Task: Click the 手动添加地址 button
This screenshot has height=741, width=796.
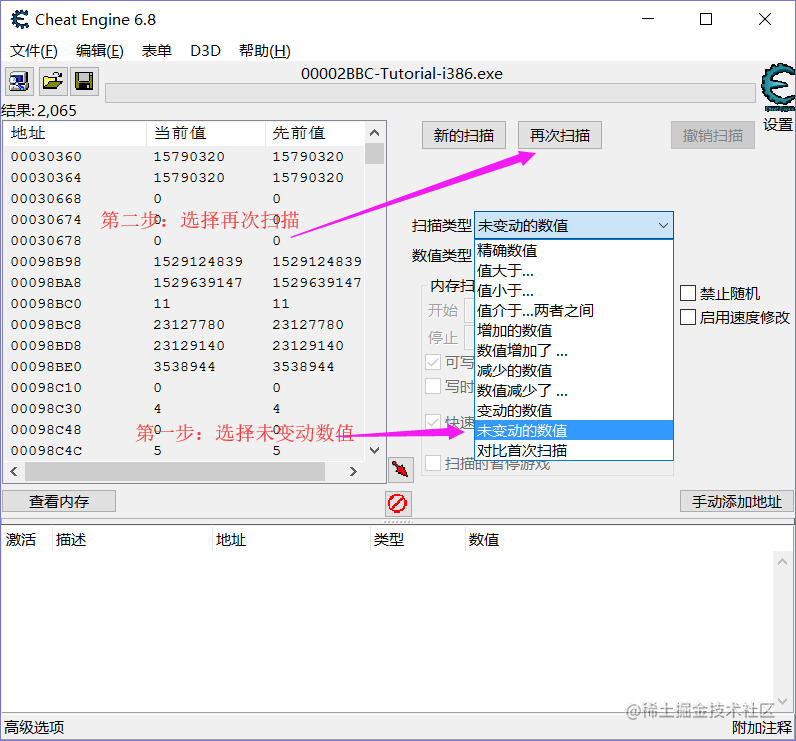Action: click(737, 501)
